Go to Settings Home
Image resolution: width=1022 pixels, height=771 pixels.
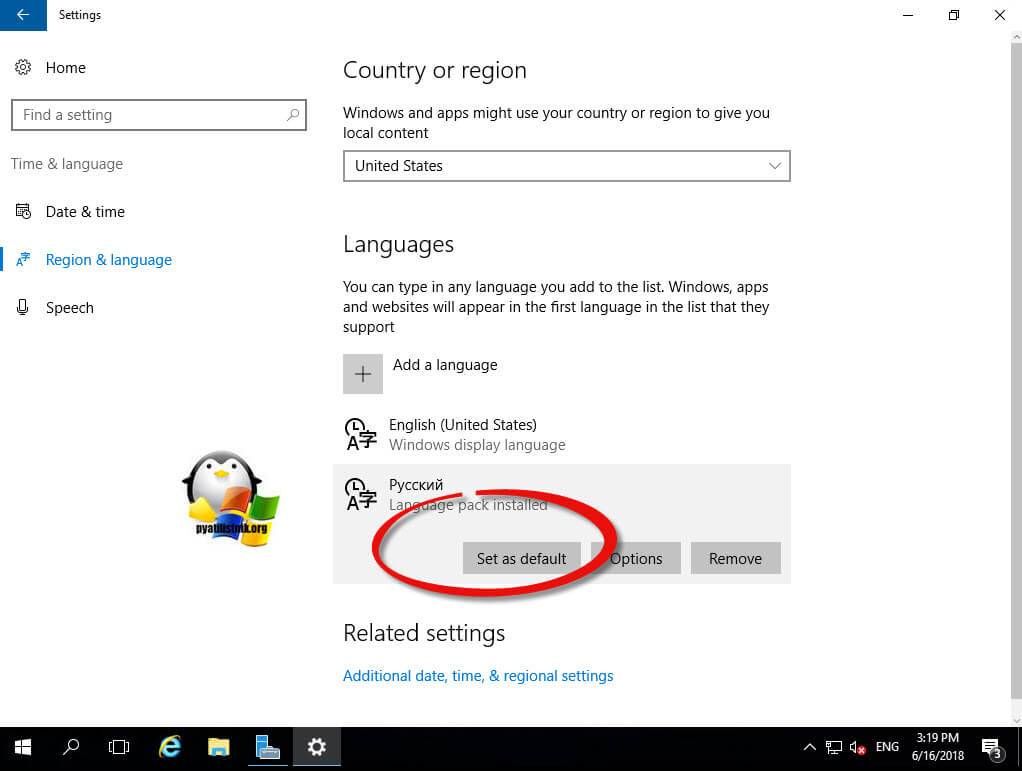[x=65, y=68]
